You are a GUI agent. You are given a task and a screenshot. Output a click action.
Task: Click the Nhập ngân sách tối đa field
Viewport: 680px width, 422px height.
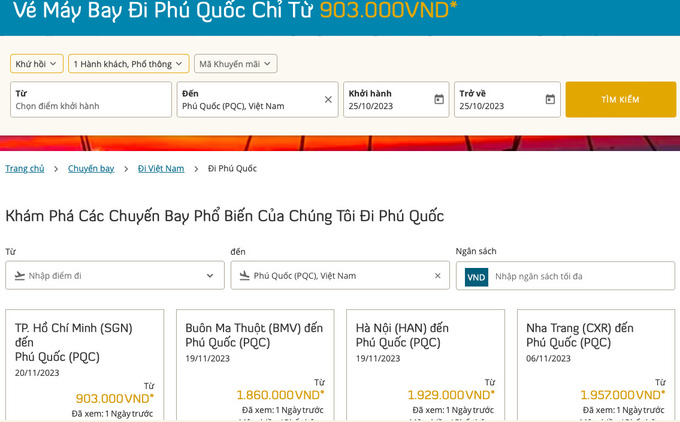[565, 275]
